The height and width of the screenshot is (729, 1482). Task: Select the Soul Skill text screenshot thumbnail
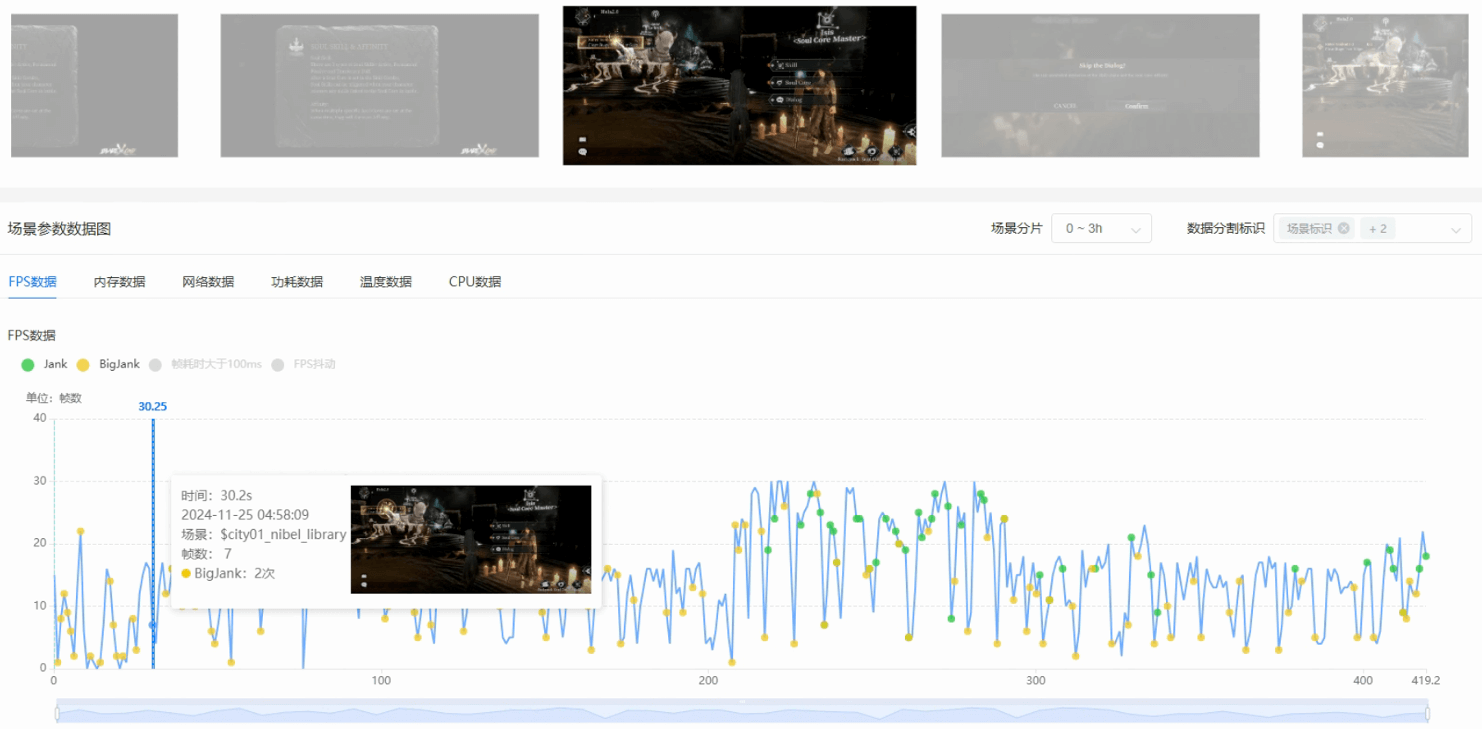coord(380,85)
